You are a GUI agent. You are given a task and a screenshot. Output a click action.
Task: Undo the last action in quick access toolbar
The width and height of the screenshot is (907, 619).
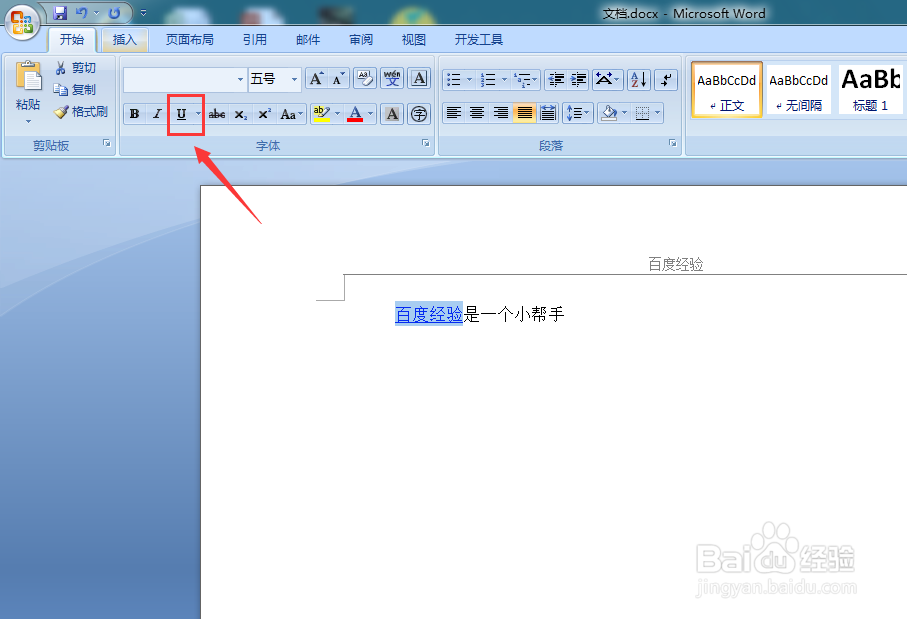click(x=81, y=13)
